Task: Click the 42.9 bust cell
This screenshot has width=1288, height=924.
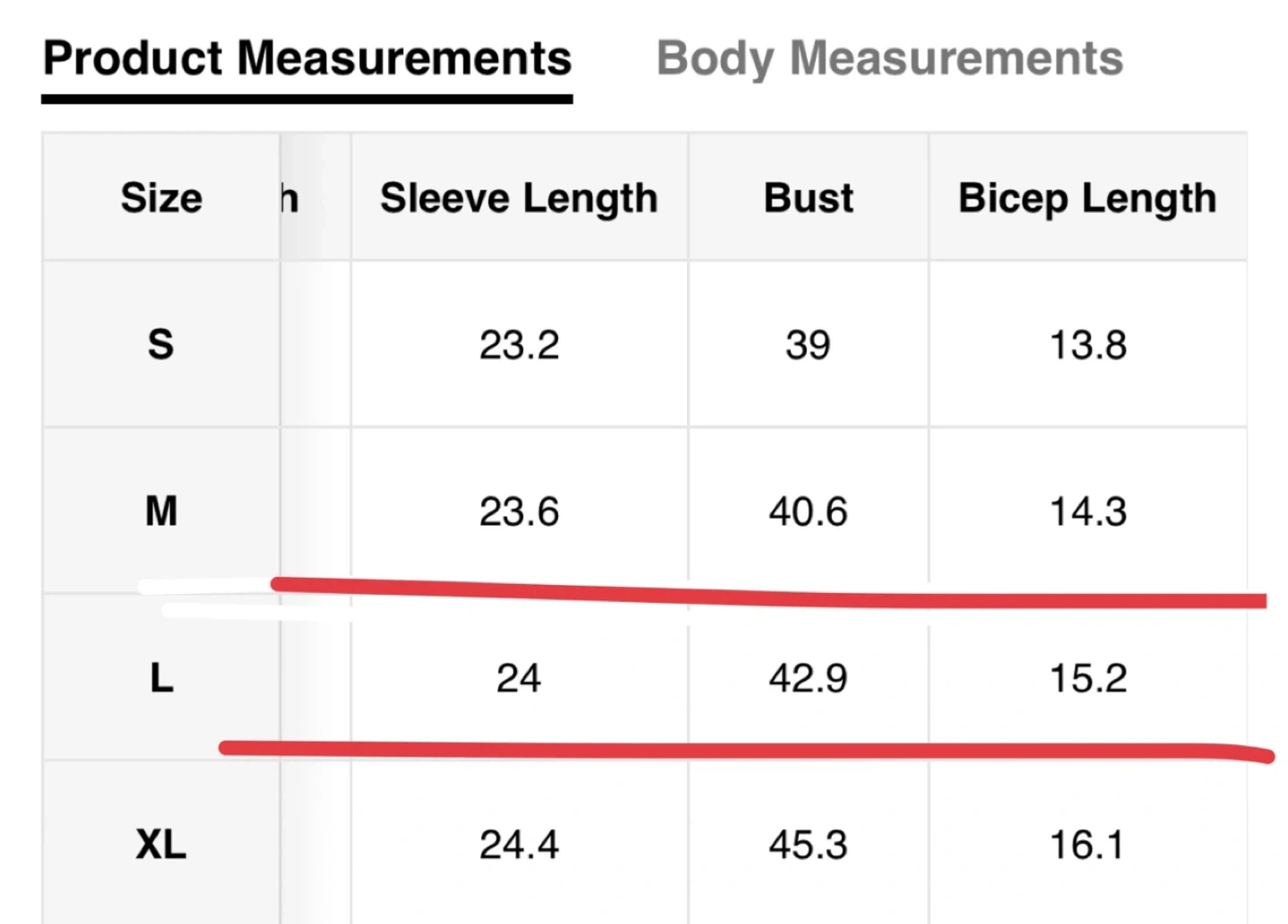Action: click(808, 678)
